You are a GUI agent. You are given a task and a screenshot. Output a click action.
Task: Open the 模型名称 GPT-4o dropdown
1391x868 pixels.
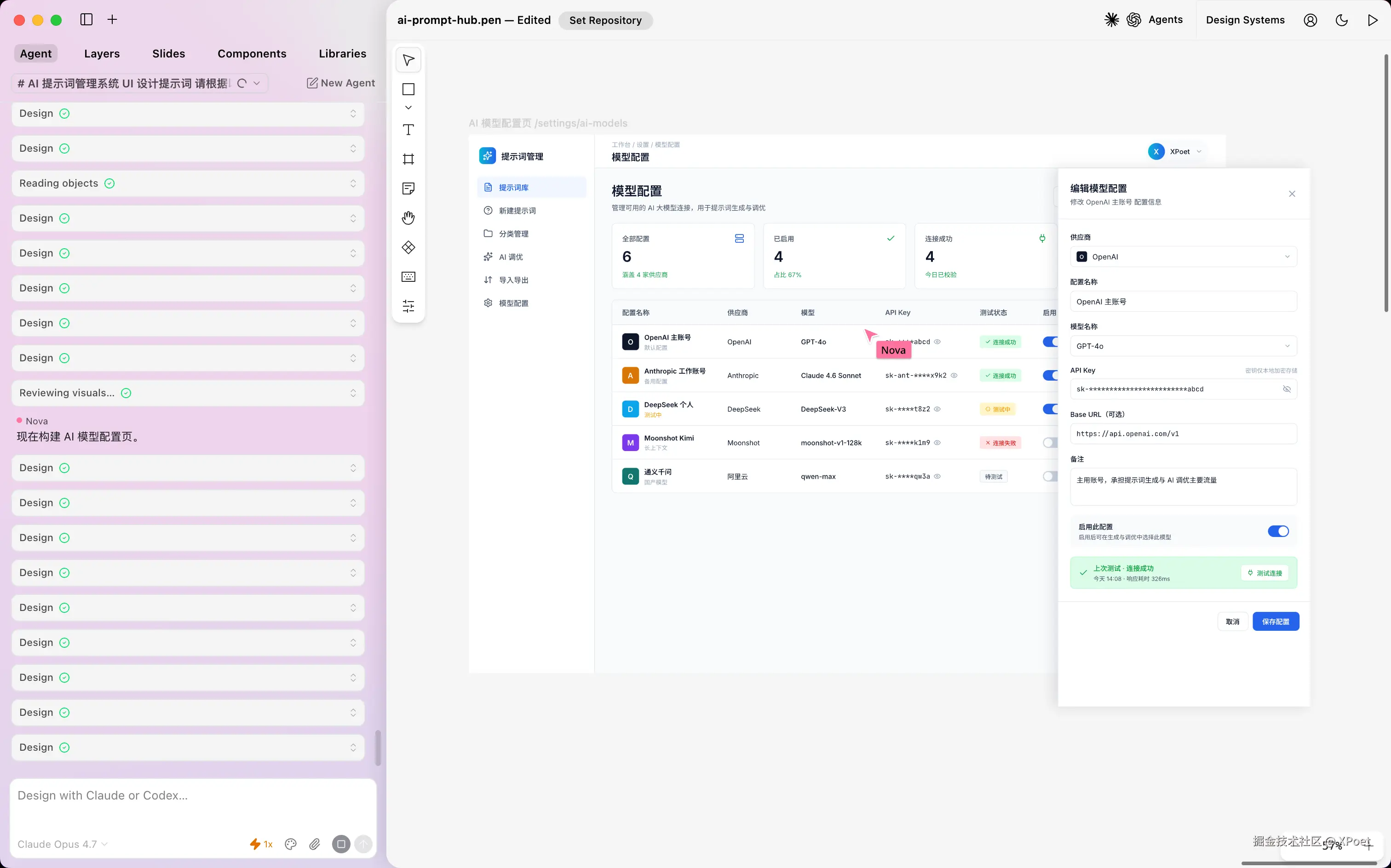[x=1184, y=346]
